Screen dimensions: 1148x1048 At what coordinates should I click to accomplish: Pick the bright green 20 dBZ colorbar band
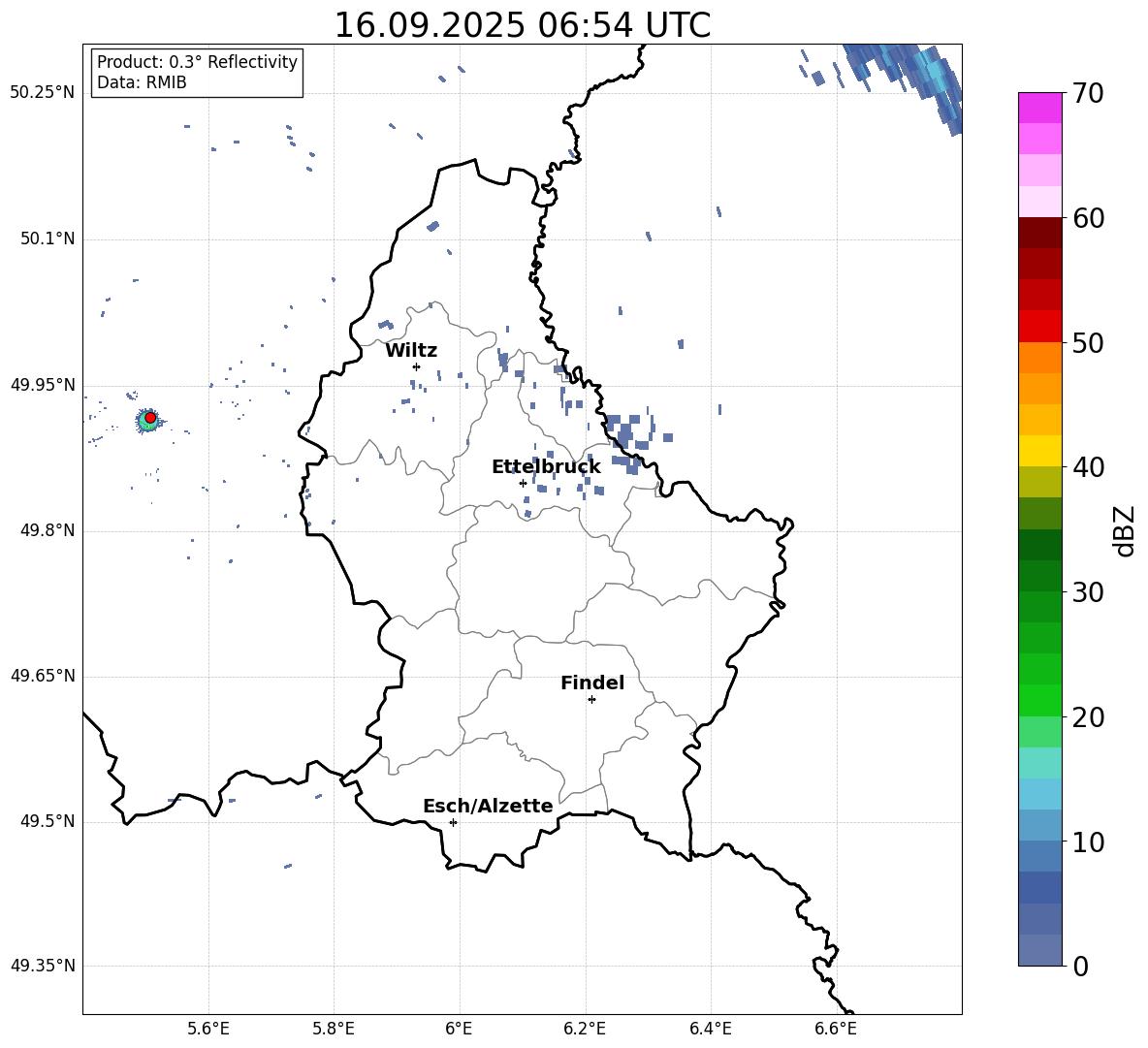click(1039, 700)
